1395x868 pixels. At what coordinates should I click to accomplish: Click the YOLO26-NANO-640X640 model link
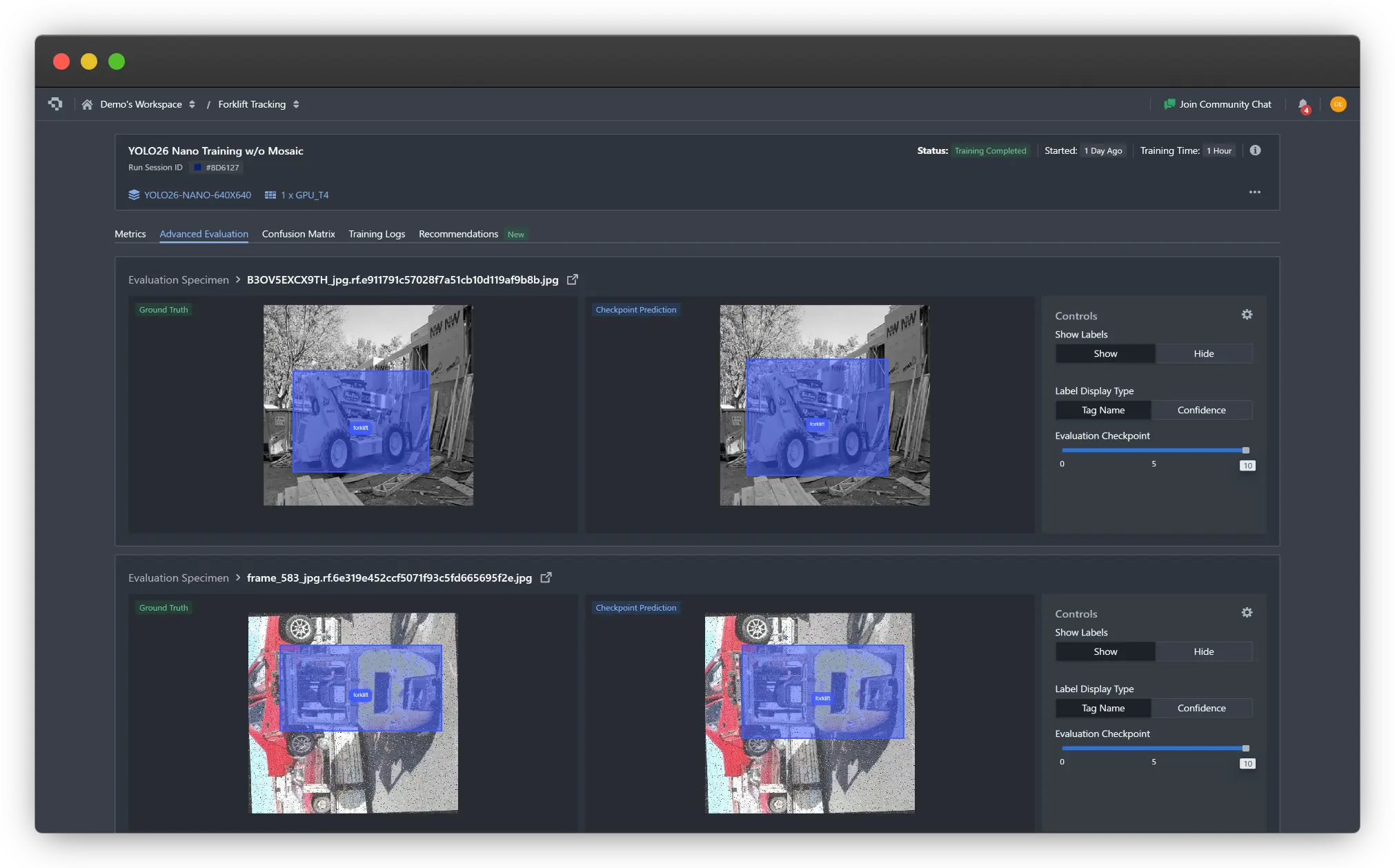pyautogui.click(x=197, y=195)
